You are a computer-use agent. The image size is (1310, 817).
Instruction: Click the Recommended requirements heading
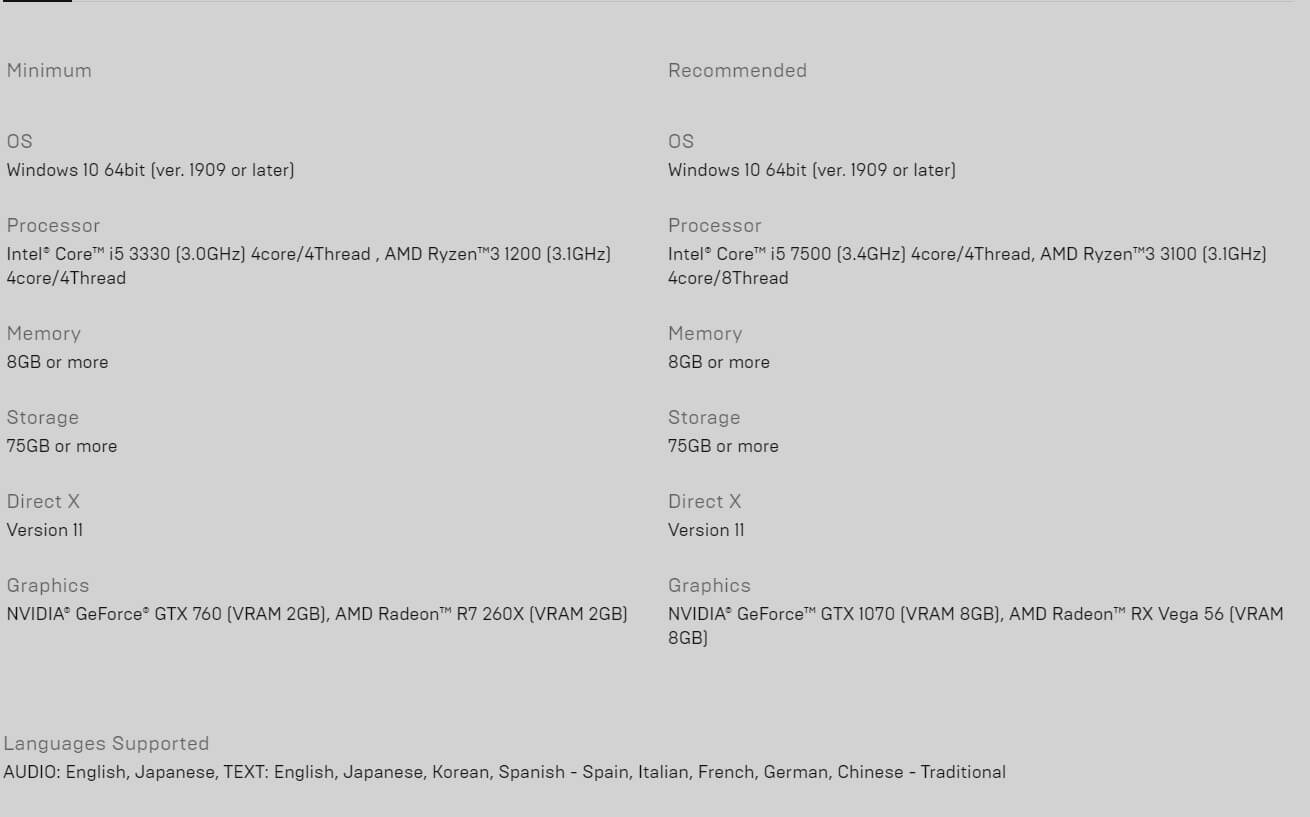tap(737, 71)
